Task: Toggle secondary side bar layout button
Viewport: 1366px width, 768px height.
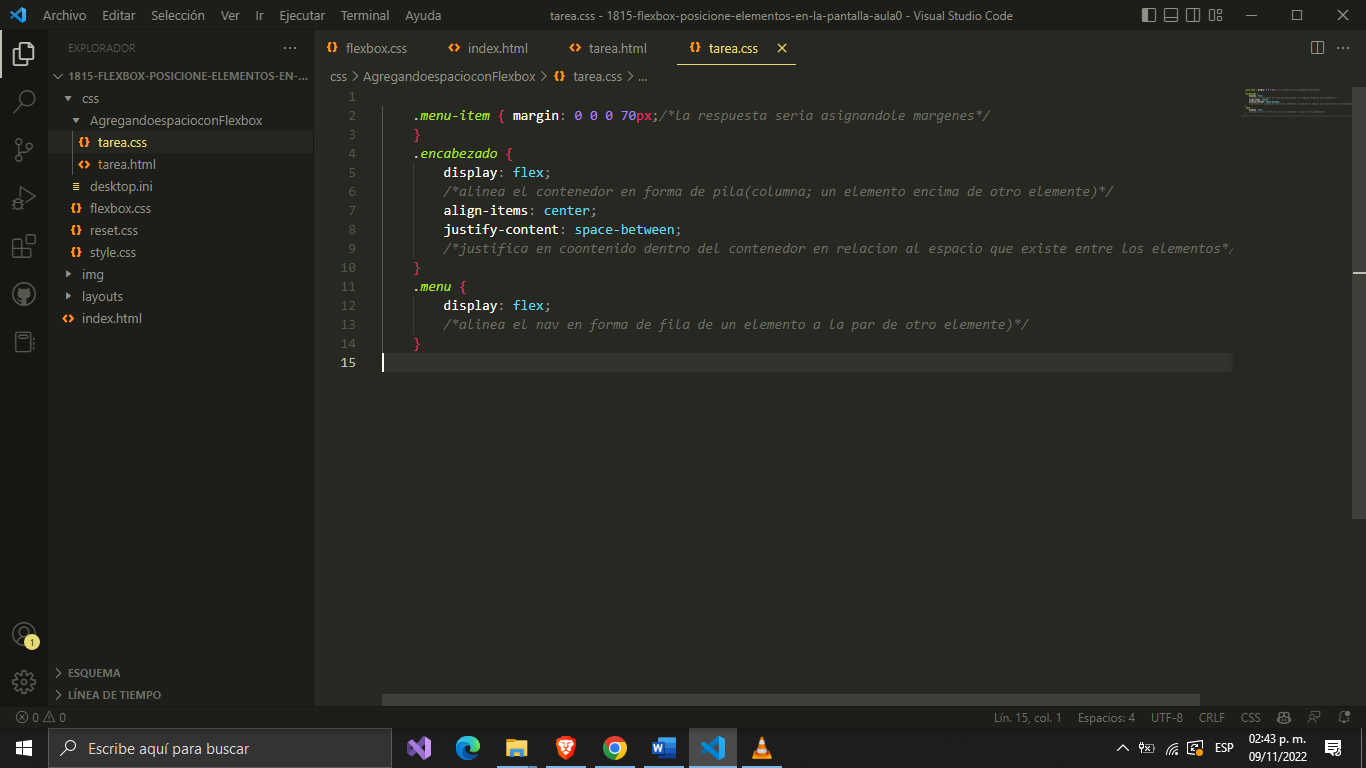Action: coord(1193,15)
